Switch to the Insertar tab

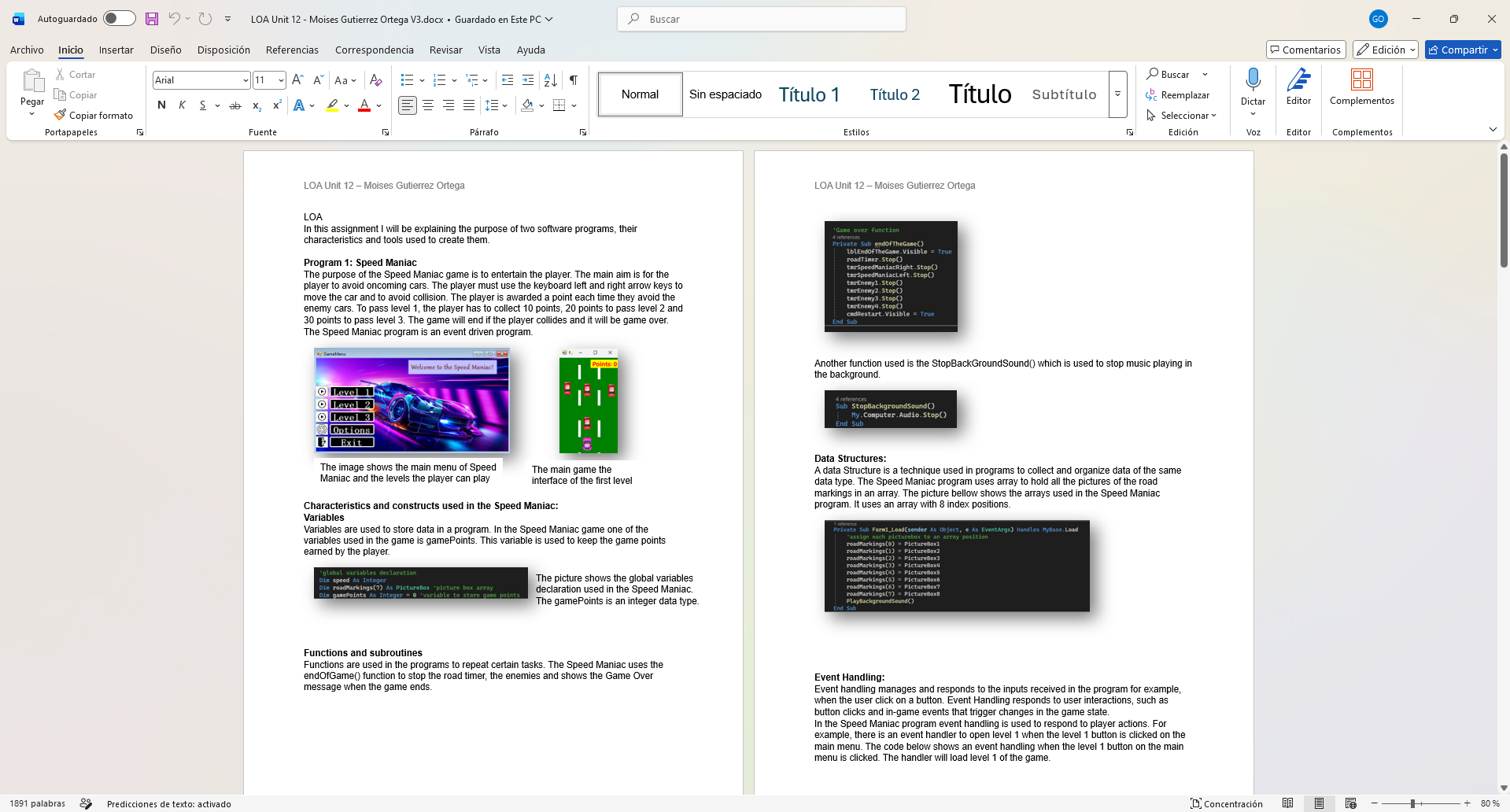click(x=116, y=50)
